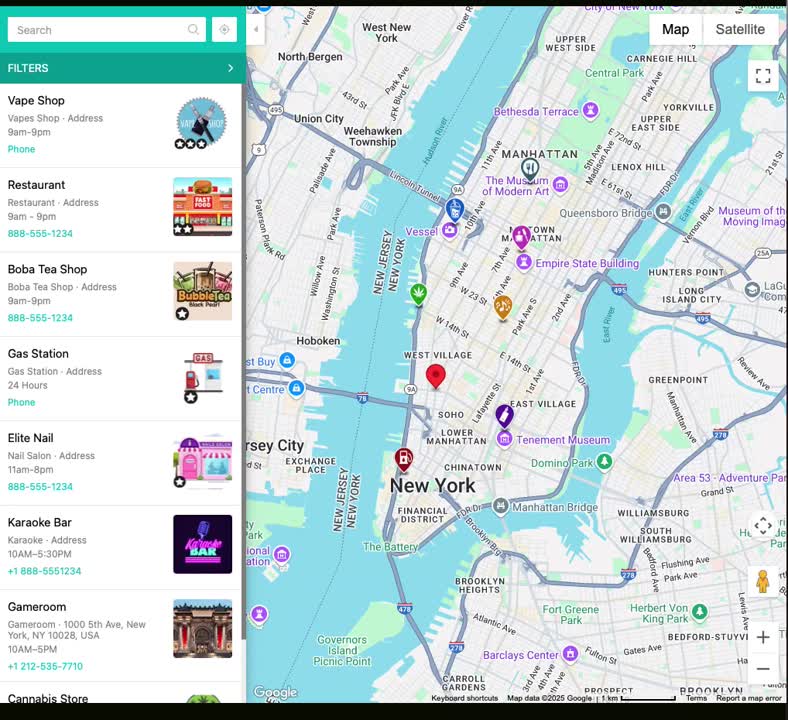788x720 pixels.
Task: Click the Karaoke Bar neon thumbnail
Action: click(203, 544)
